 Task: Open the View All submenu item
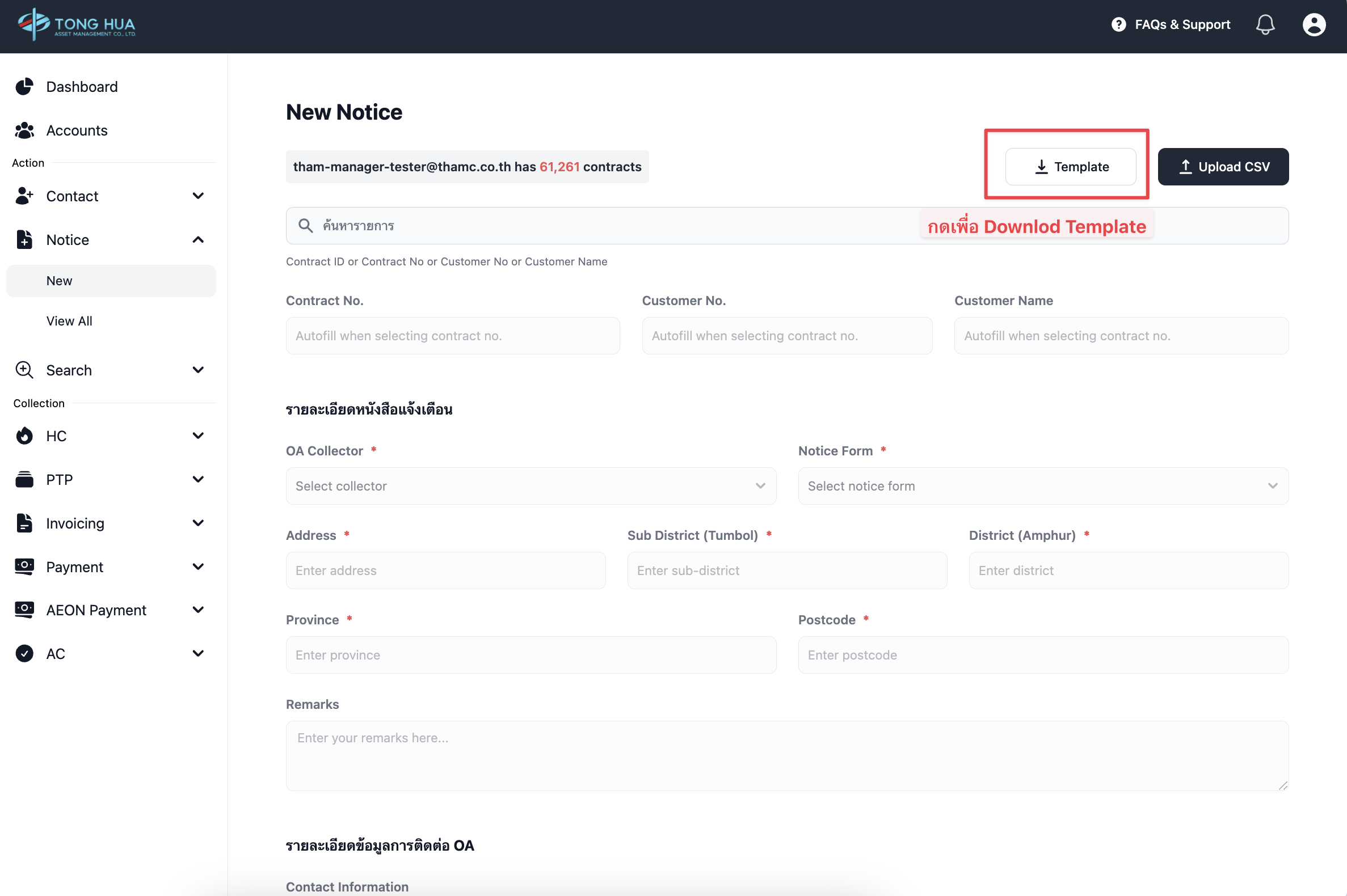point(69,321)
